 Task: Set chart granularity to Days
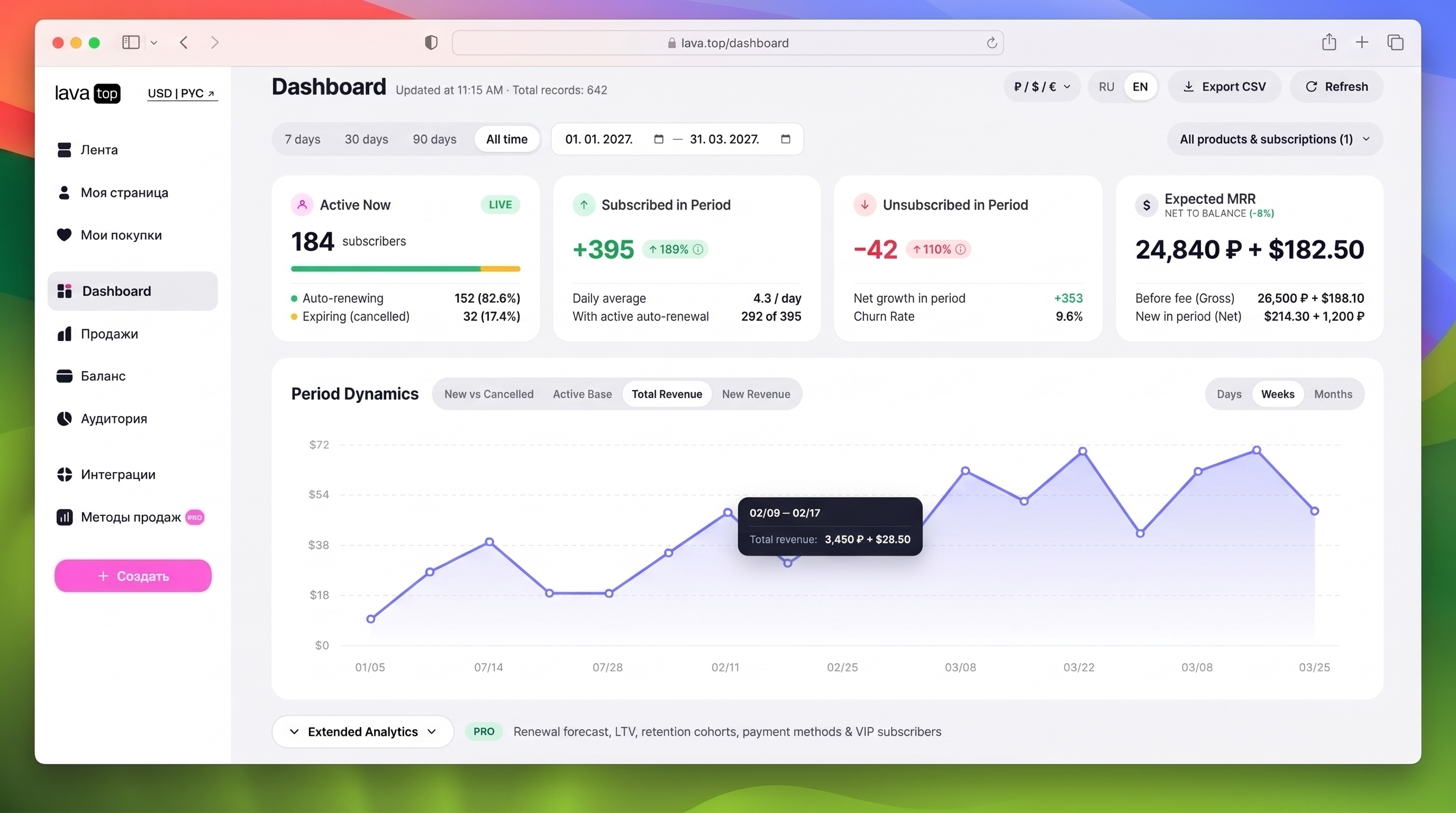click(x=1230, y=394)
